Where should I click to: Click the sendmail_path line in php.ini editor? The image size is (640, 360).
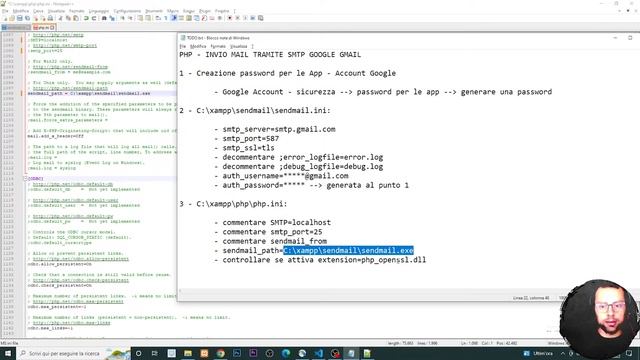[89, 93]
